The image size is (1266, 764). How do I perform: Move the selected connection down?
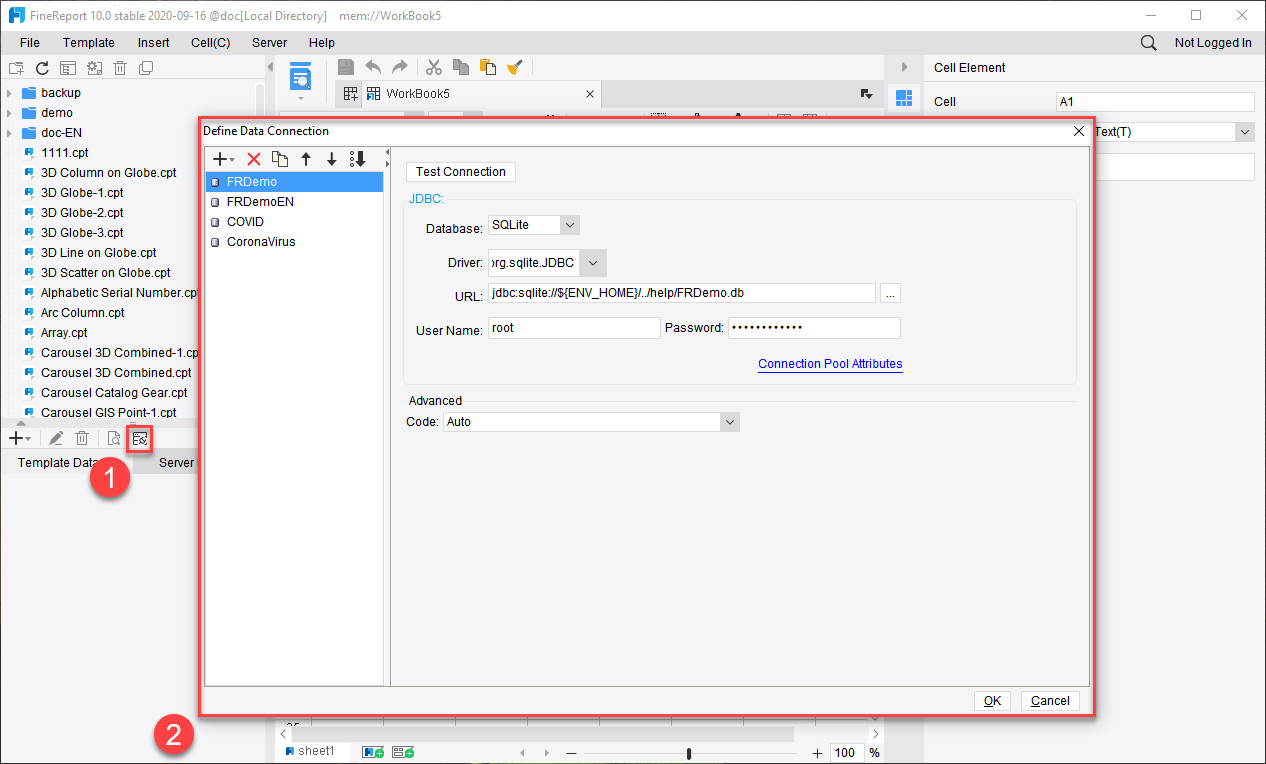click(331, 158)
